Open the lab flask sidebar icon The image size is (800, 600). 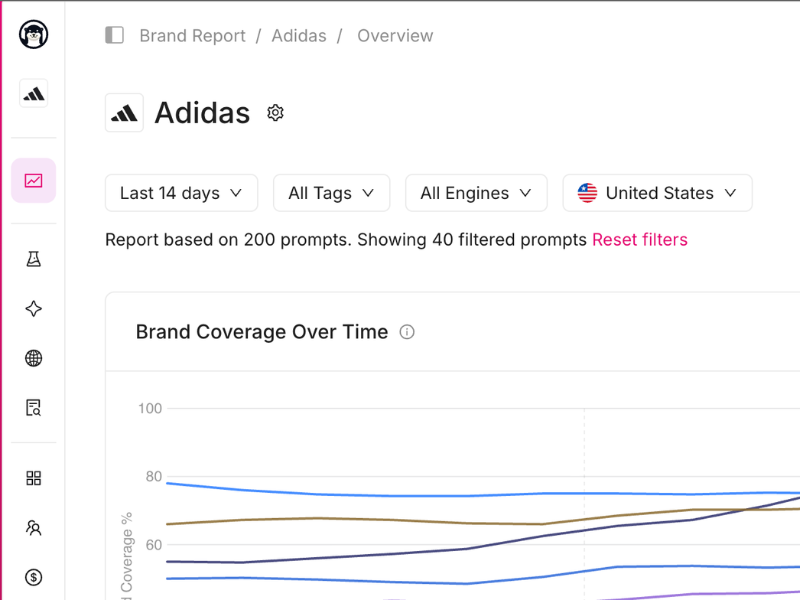pyautogui.click(x=34, y=259)
